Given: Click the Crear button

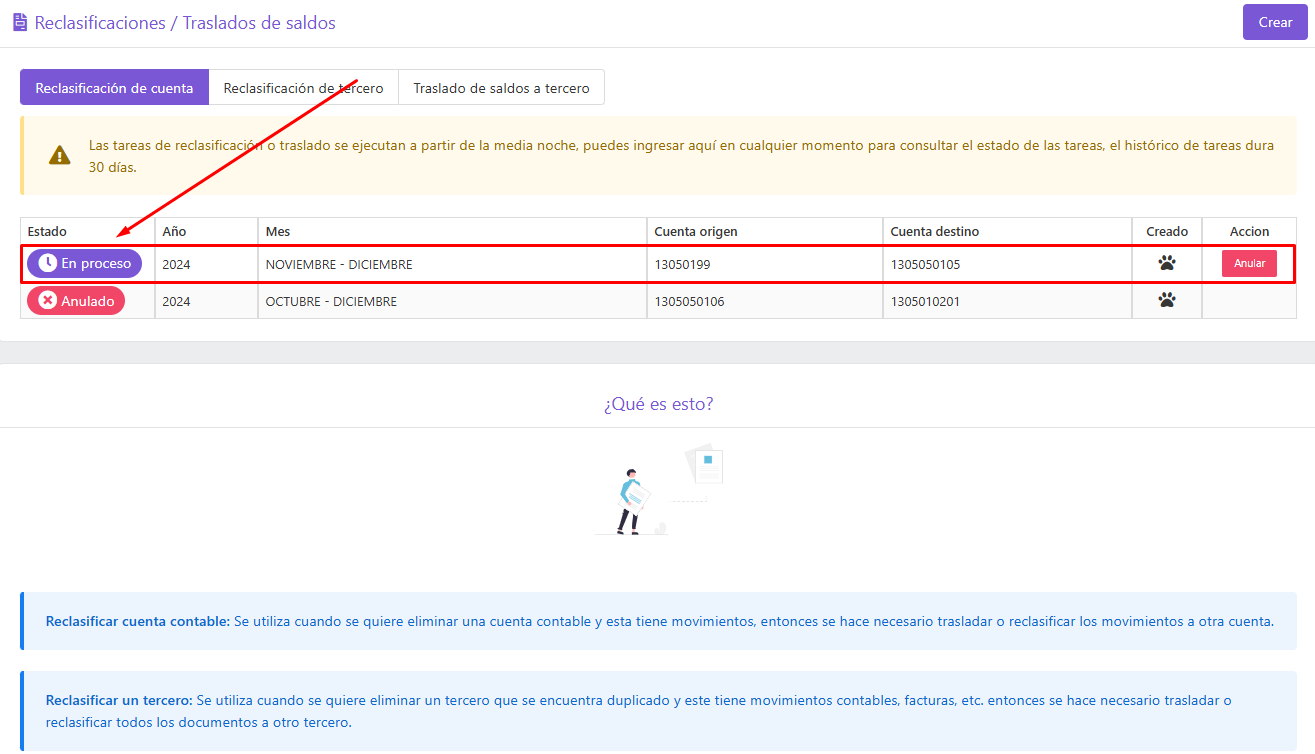Looking at the screenshot, I should click(1275, 22).
